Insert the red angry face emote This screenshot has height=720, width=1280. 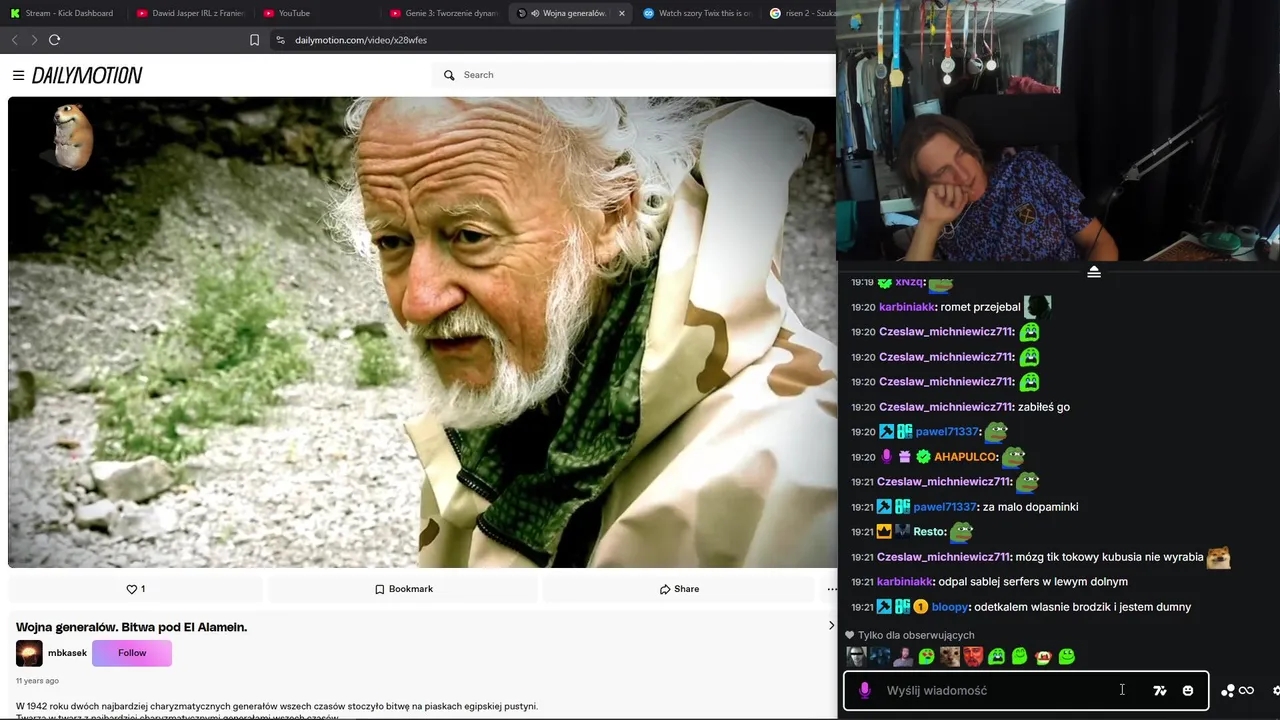(973, 657)
